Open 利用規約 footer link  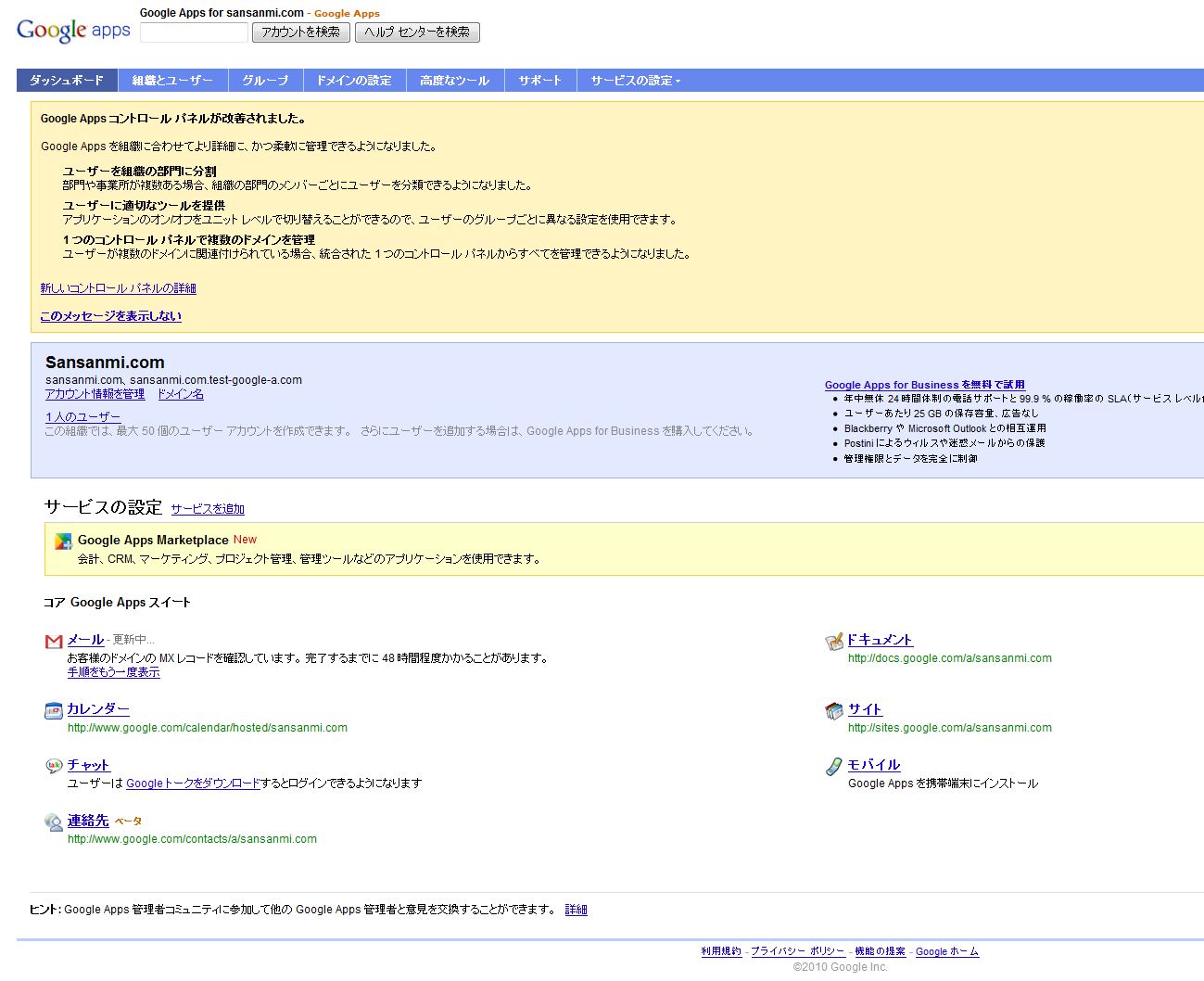pyautogui.click(x=721, y=951)
